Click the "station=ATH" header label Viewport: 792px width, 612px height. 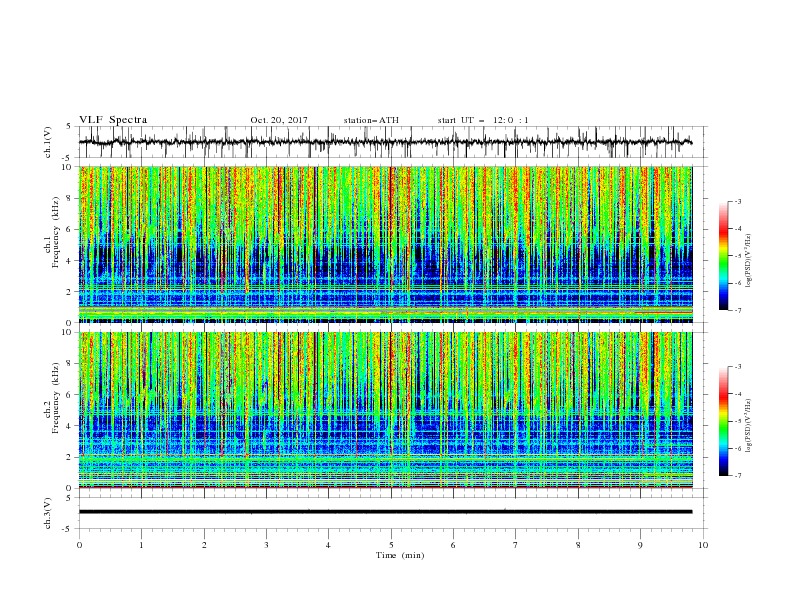pyautogui.click(x=371, y=120)
